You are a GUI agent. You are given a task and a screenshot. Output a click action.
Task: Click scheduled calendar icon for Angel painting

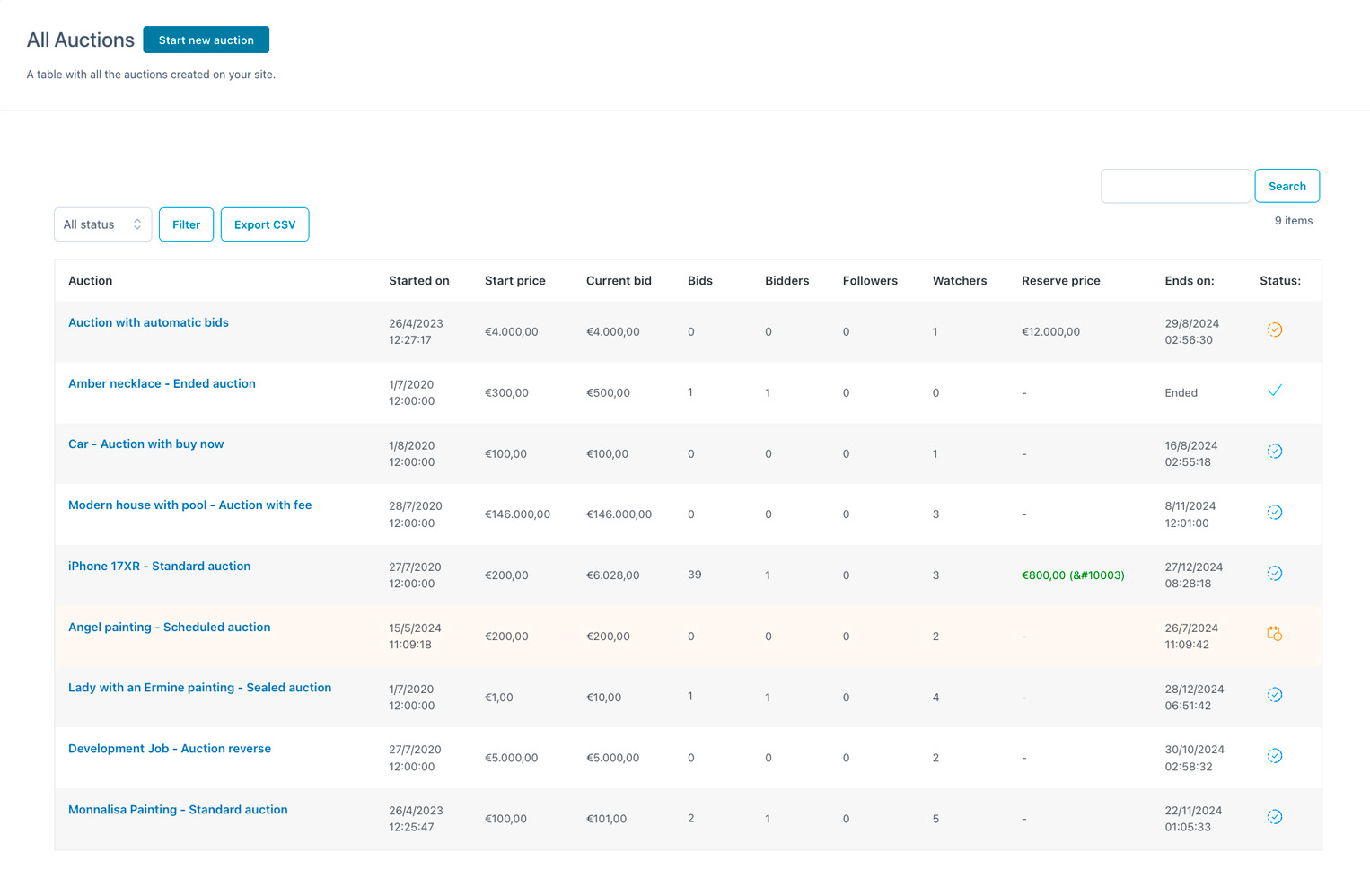(x=1274, y=634)
